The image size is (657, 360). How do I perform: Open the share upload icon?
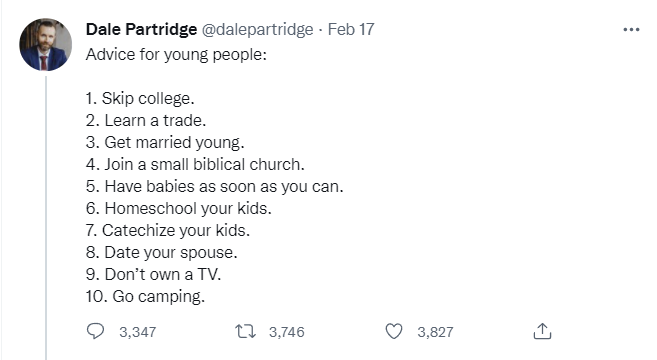pyautogui.click(x=542, y=331)
